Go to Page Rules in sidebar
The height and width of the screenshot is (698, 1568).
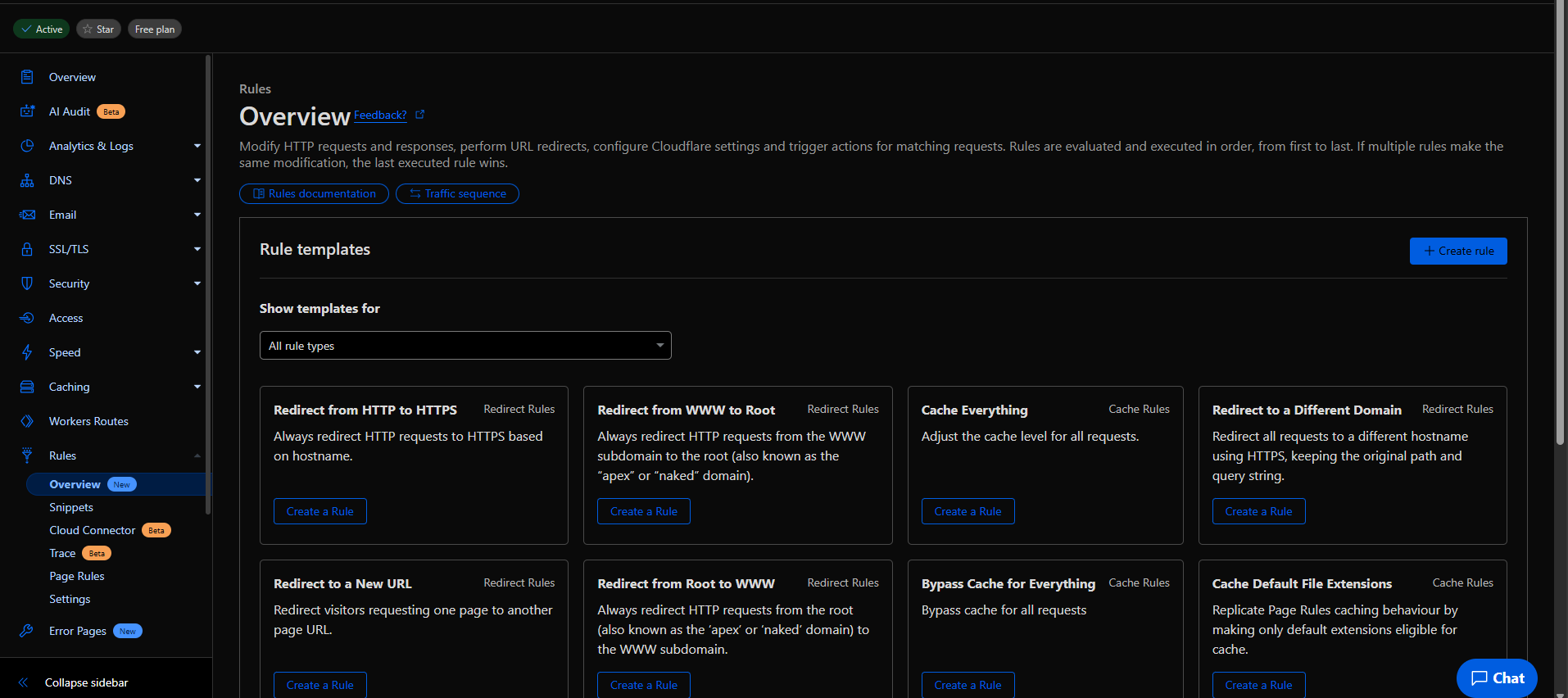point(77,576)
